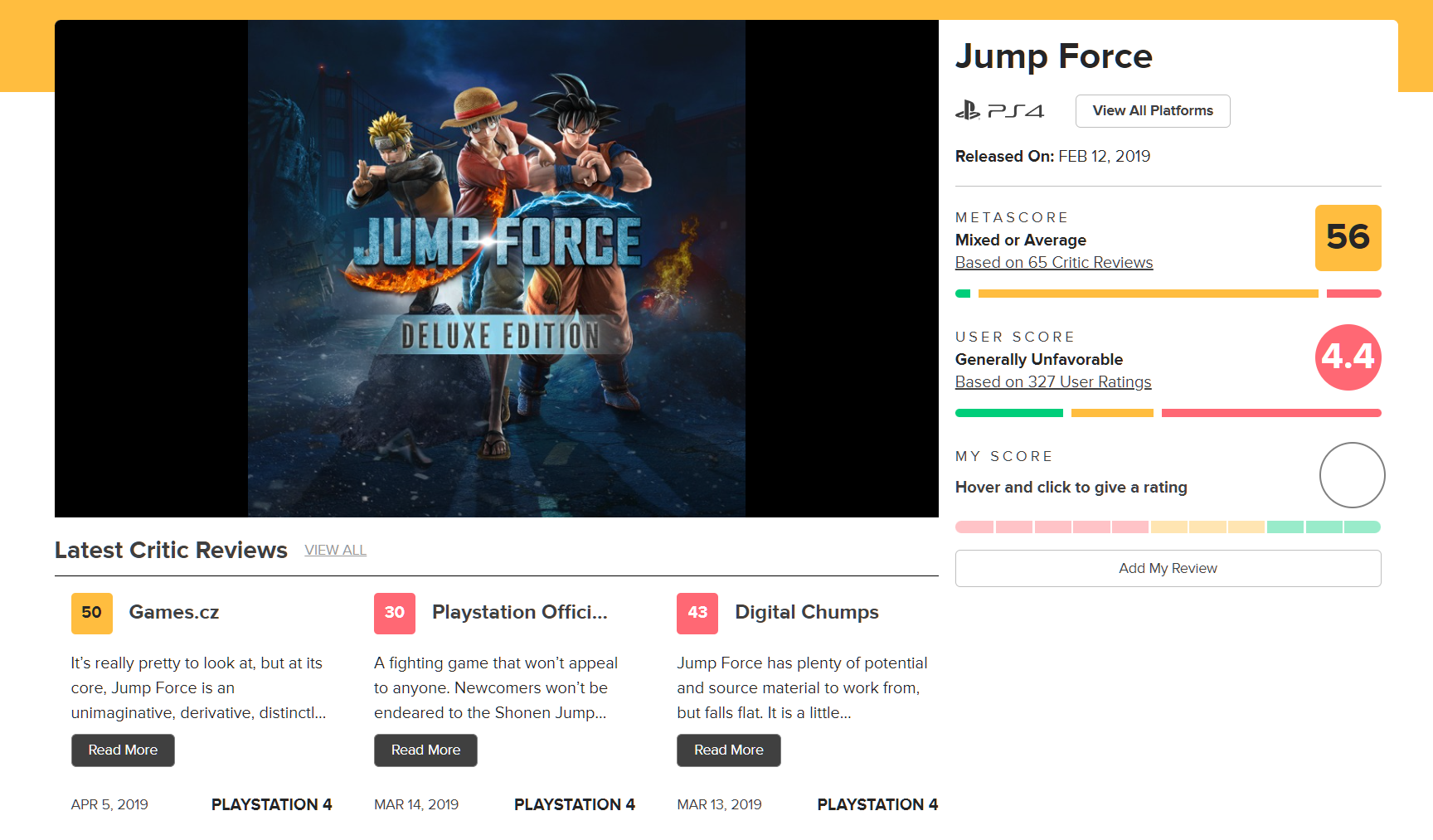The image size is (1433, 840).
Task: Click the Digital Chumps score badge of 43
Action: [697, 613]
